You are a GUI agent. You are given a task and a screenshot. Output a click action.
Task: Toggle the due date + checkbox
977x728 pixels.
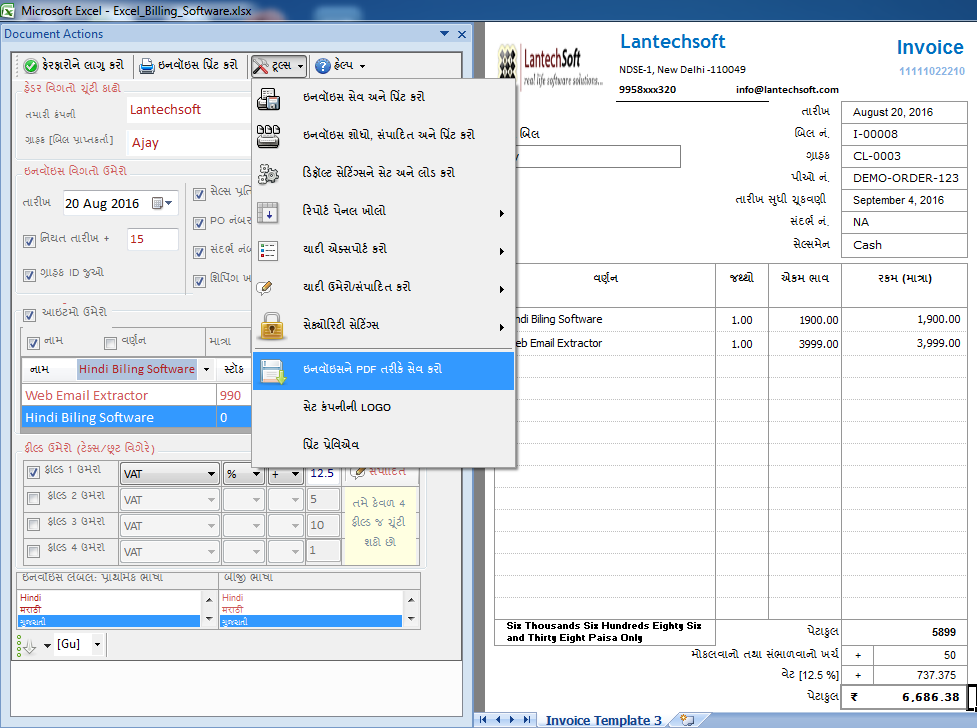(x=29, y=241)
